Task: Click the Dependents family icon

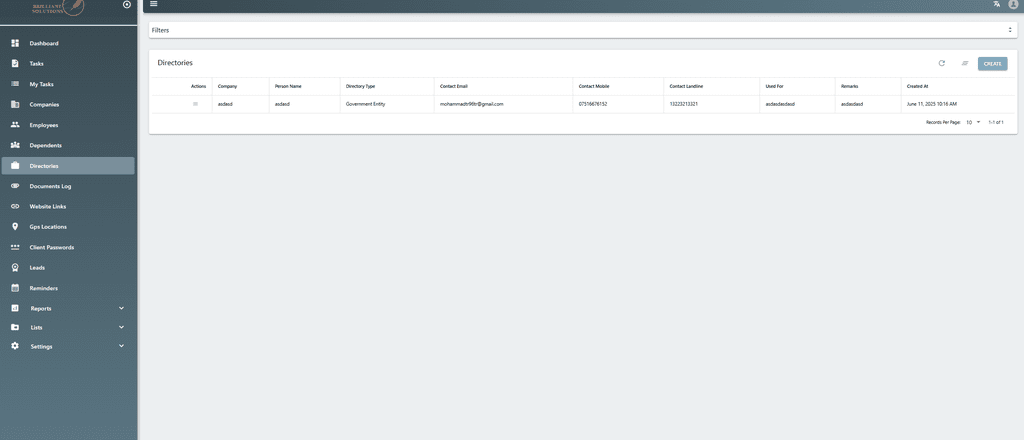Action: [x=15, y=145]
